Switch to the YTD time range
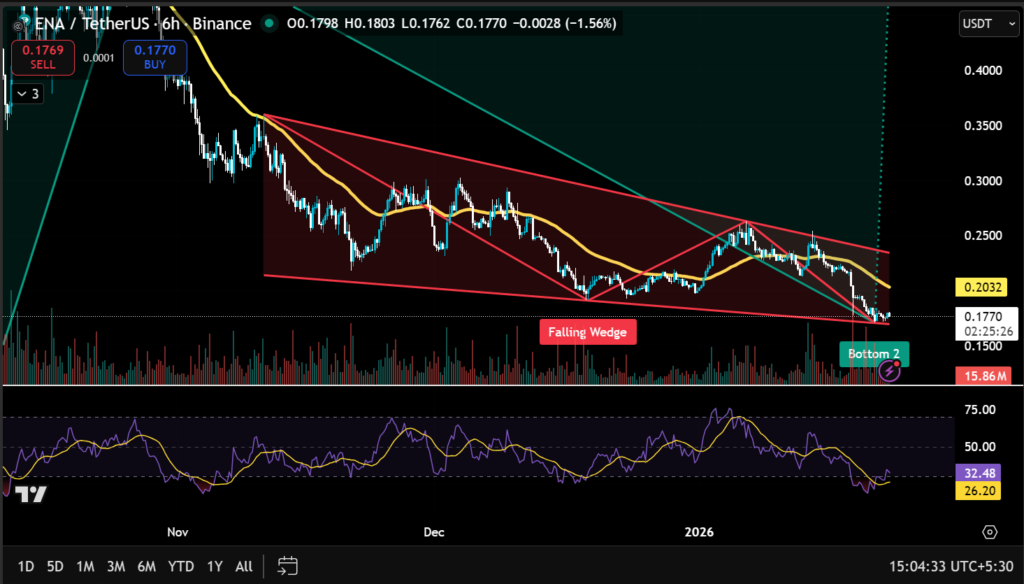This screenshot has width=1024, height=584. 181,566
